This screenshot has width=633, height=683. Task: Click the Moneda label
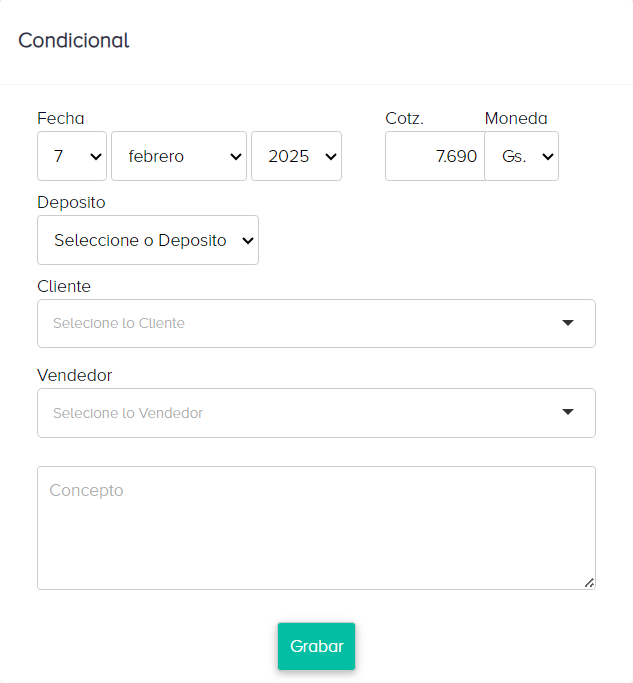[516, 118]
